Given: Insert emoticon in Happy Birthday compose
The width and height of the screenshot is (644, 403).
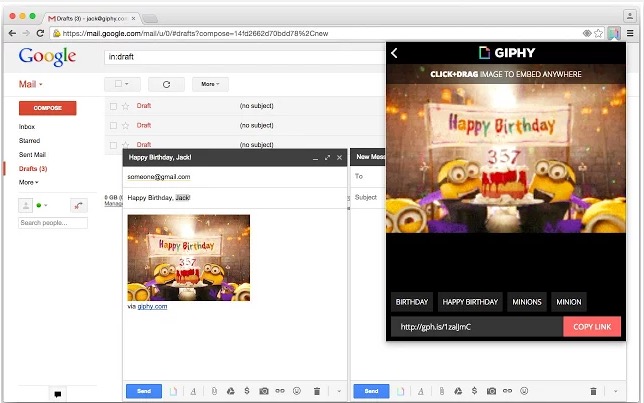Looking at the screenshot, I should [x=297, y=391].
